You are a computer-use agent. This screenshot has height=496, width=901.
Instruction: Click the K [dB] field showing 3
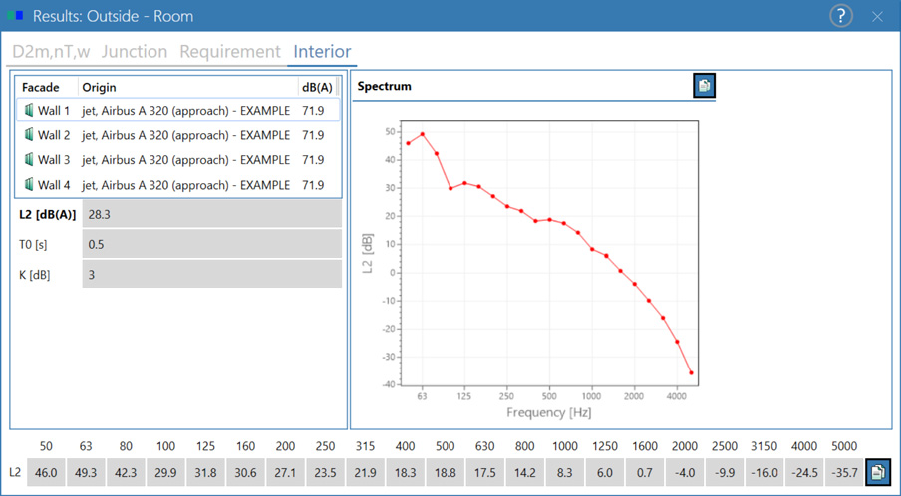[212, 275]
